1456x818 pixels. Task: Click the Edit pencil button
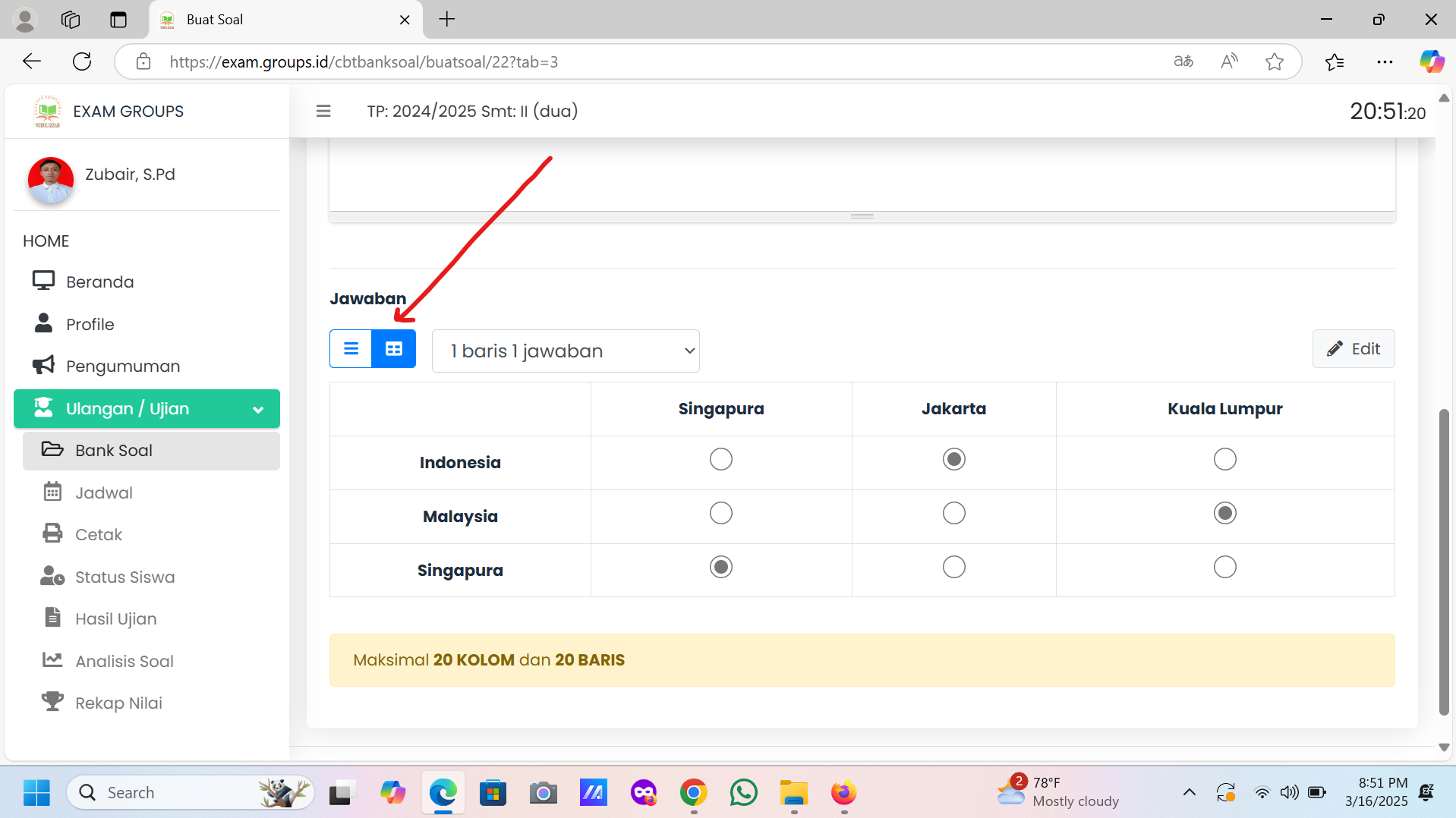click(1353, 349)
